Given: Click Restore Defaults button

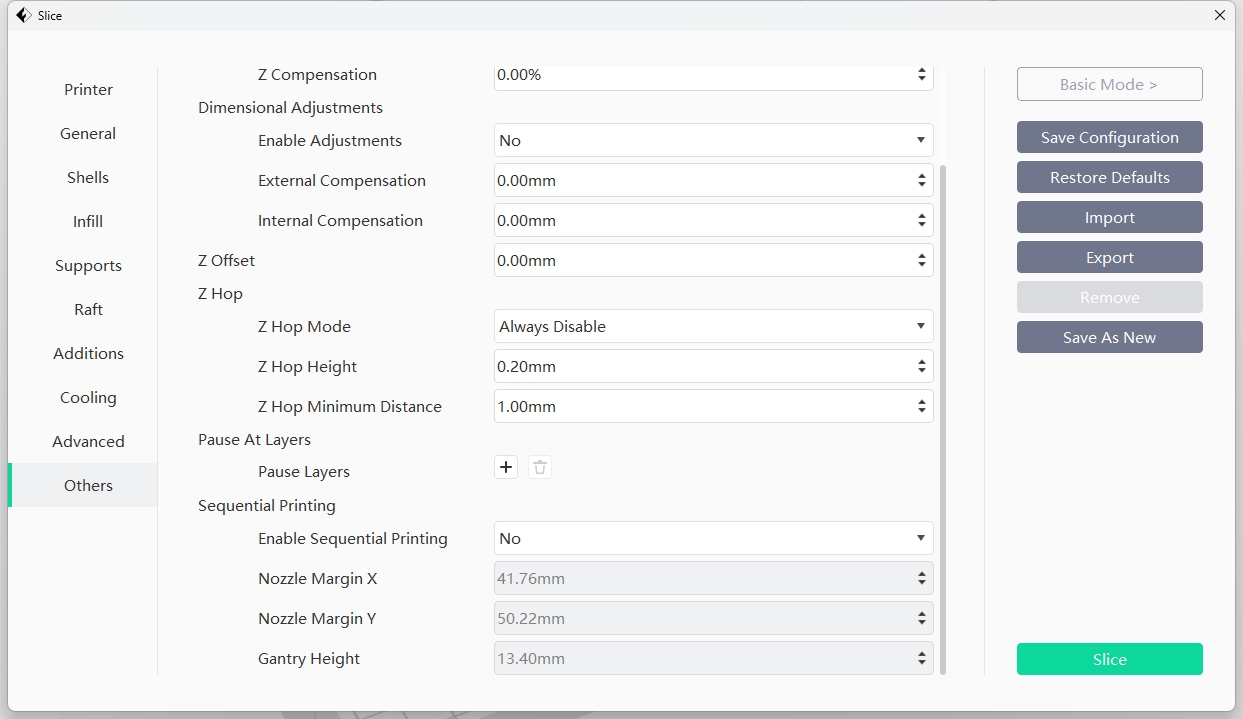Looking at the screenshot, I should [x=1109, y=178].
